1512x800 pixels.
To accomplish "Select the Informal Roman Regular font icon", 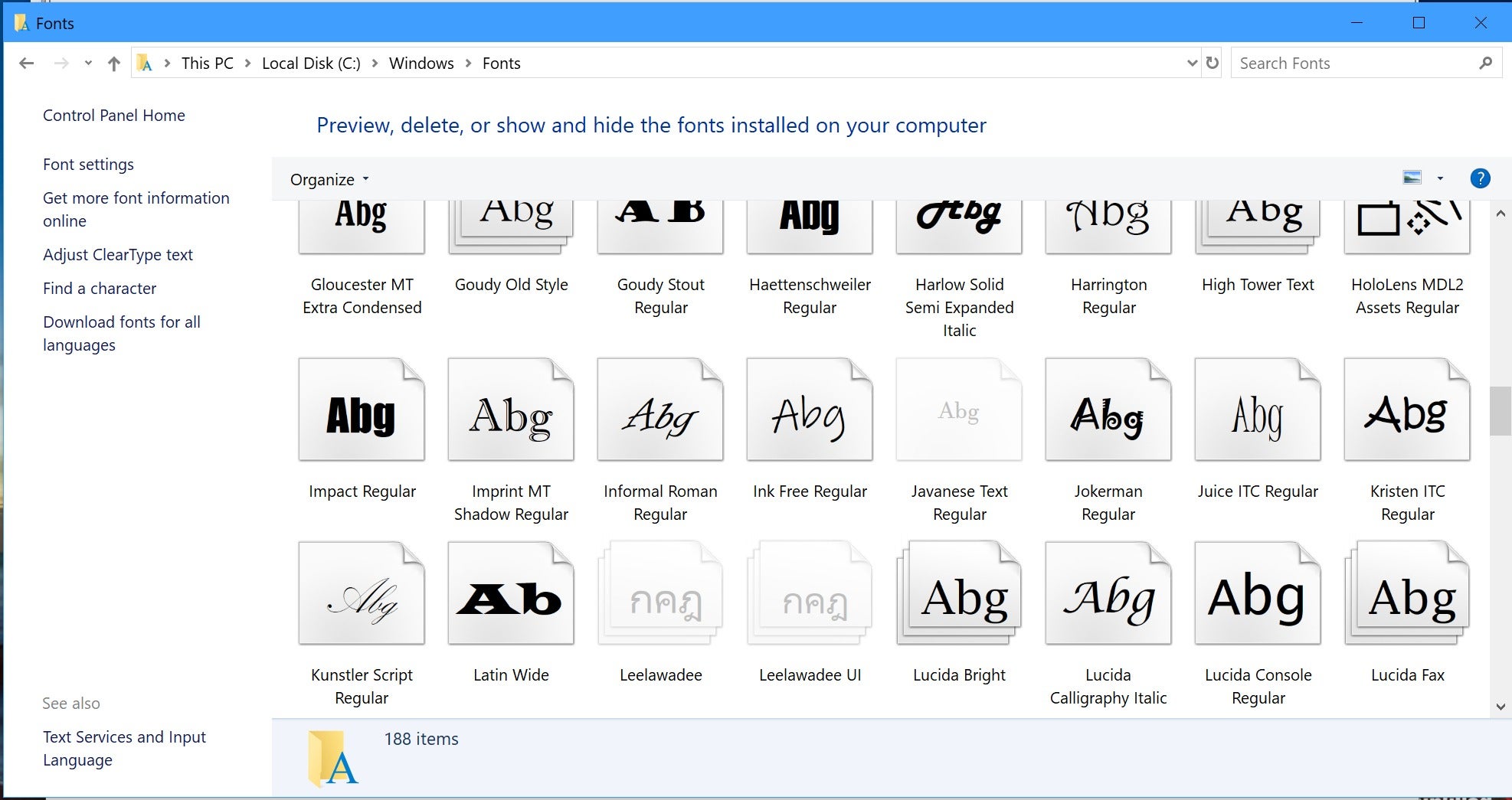I will pyautogui.click(x=660, y=410).
